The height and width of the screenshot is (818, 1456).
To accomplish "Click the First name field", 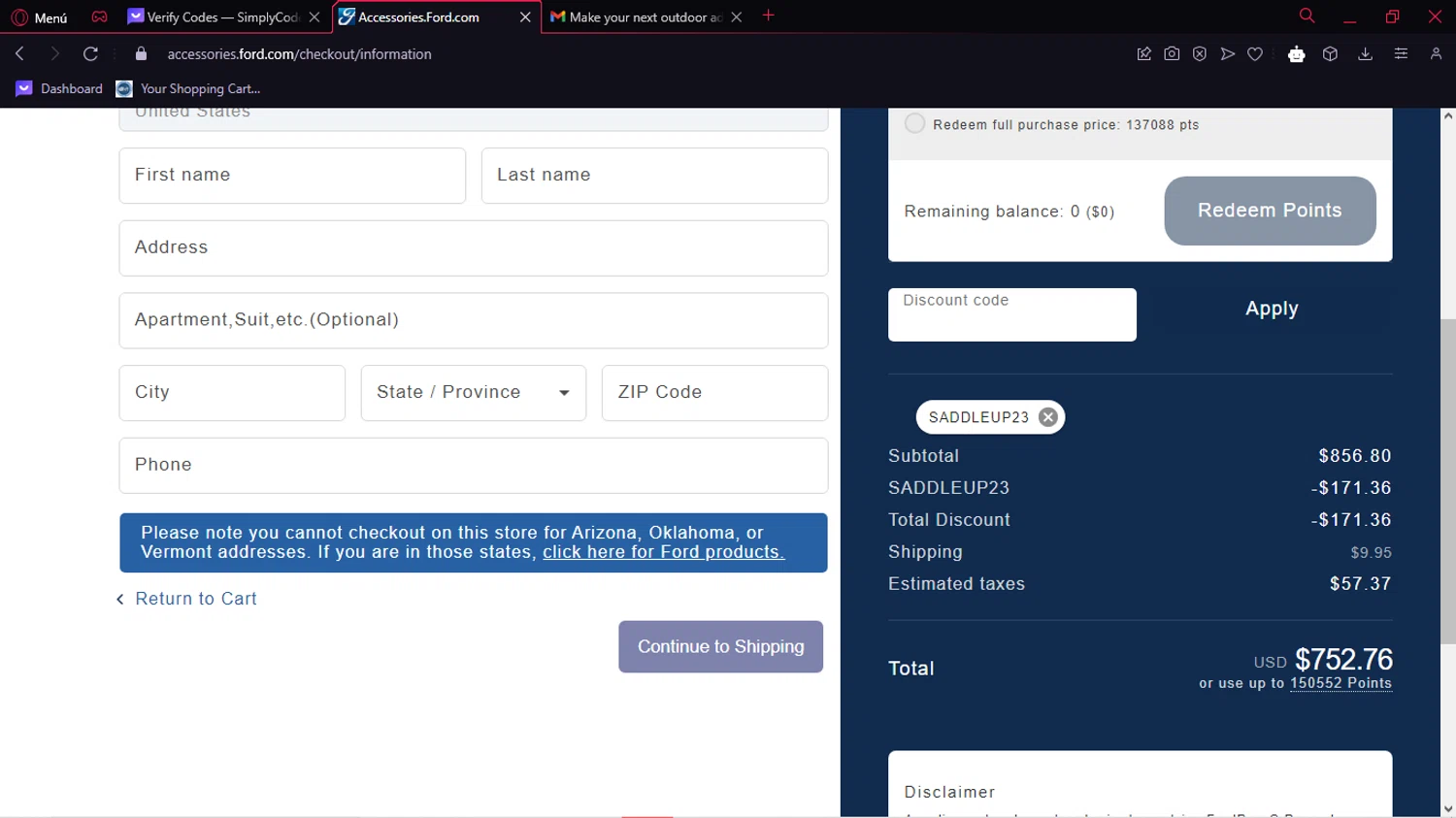I will pos(292,176).
